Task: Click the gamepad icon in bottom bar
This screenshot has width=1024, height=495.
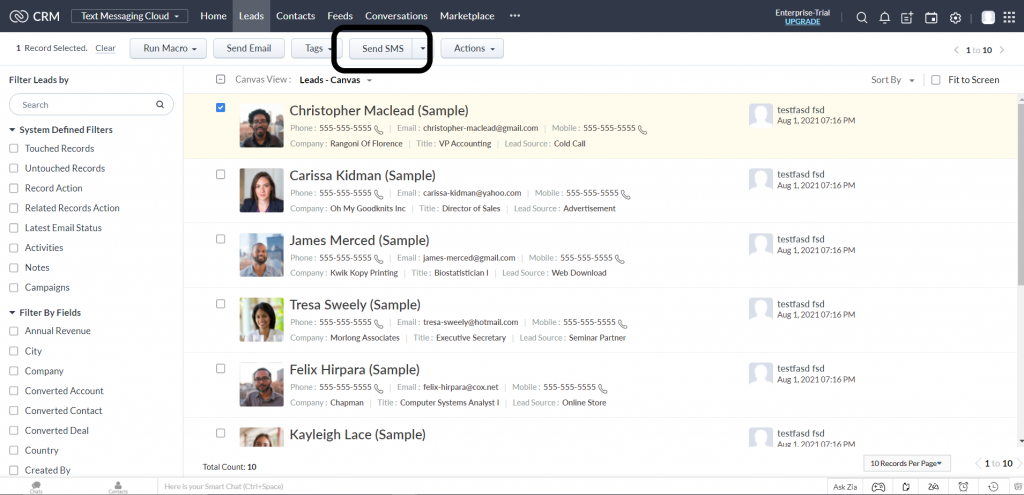Action: point(880,487)
